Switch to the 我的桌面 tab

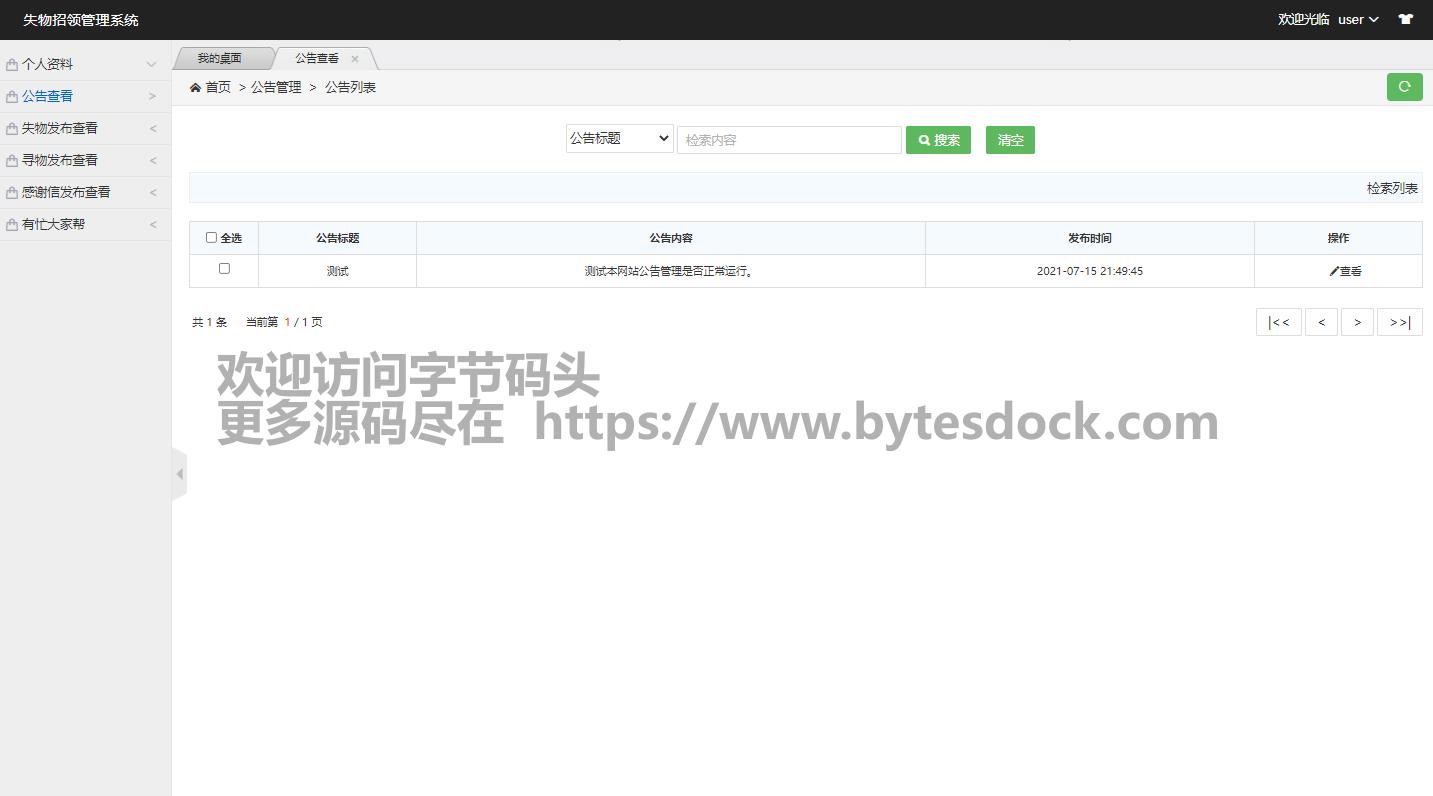point(219,58)
